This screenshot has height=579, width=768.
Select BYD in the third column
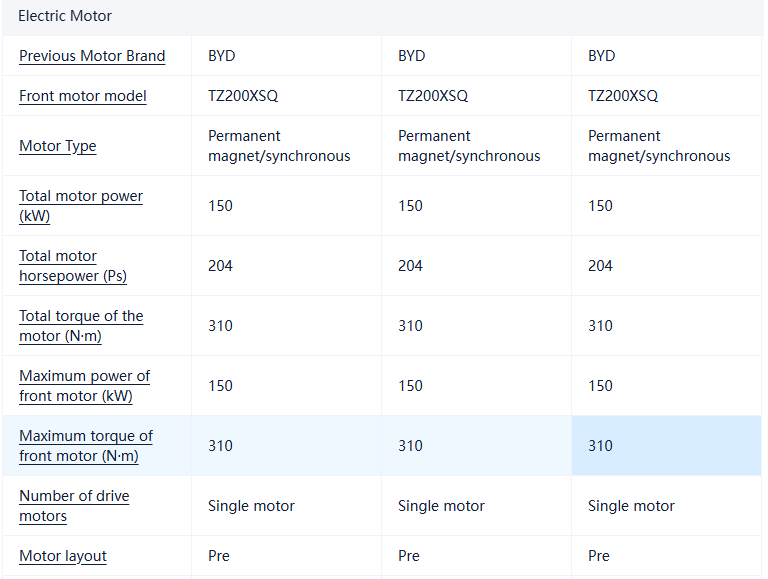pyautogui.click(x=602, y=56)
